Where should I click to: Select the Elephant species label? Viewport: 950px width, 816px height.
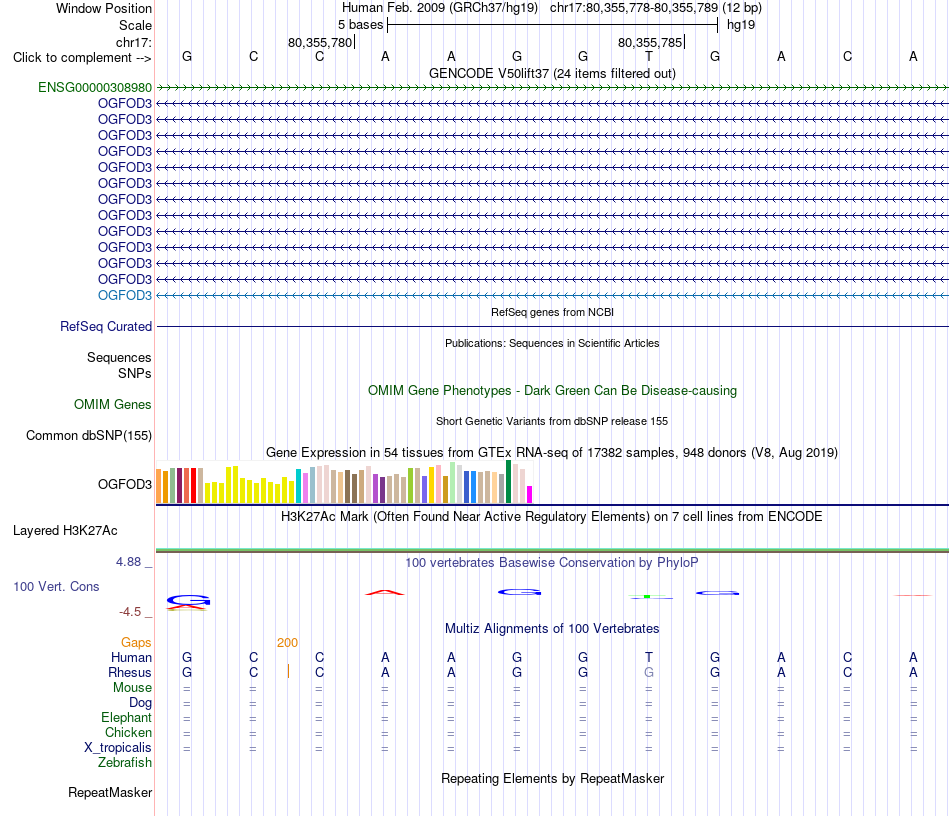click(x=126, y=717)
